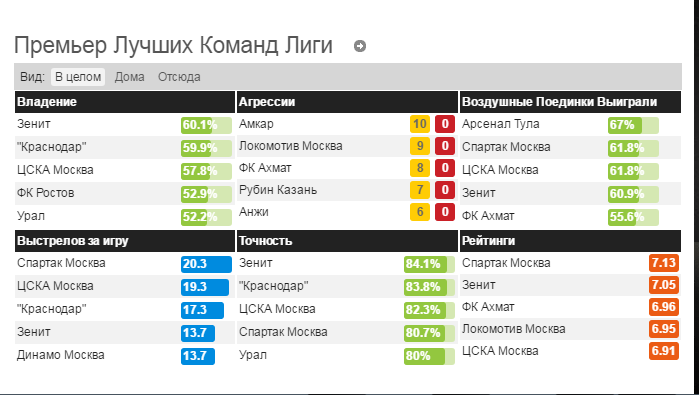Click the Спартак Москва rating badge 7.13
699x395 pixels.
664,263
